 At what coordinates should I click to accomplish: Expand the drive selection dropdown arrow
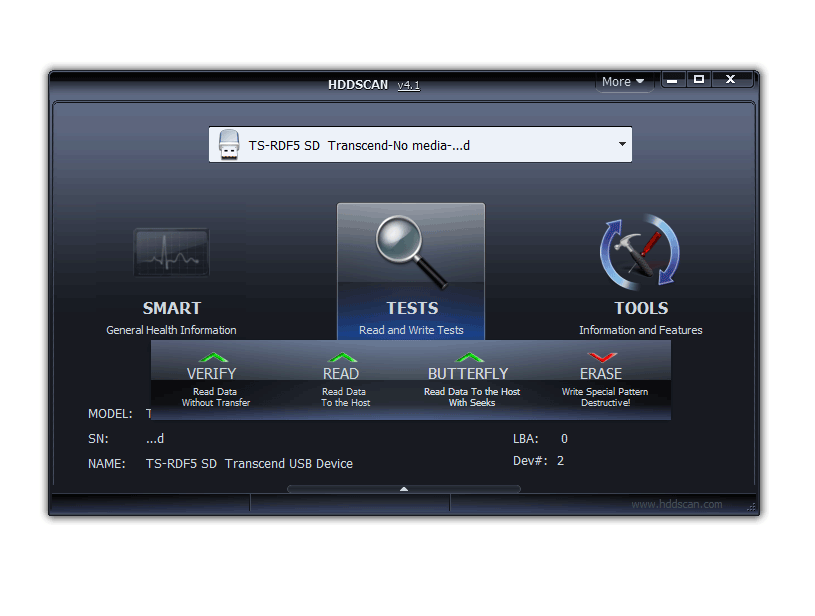click(x=622, y=145)
